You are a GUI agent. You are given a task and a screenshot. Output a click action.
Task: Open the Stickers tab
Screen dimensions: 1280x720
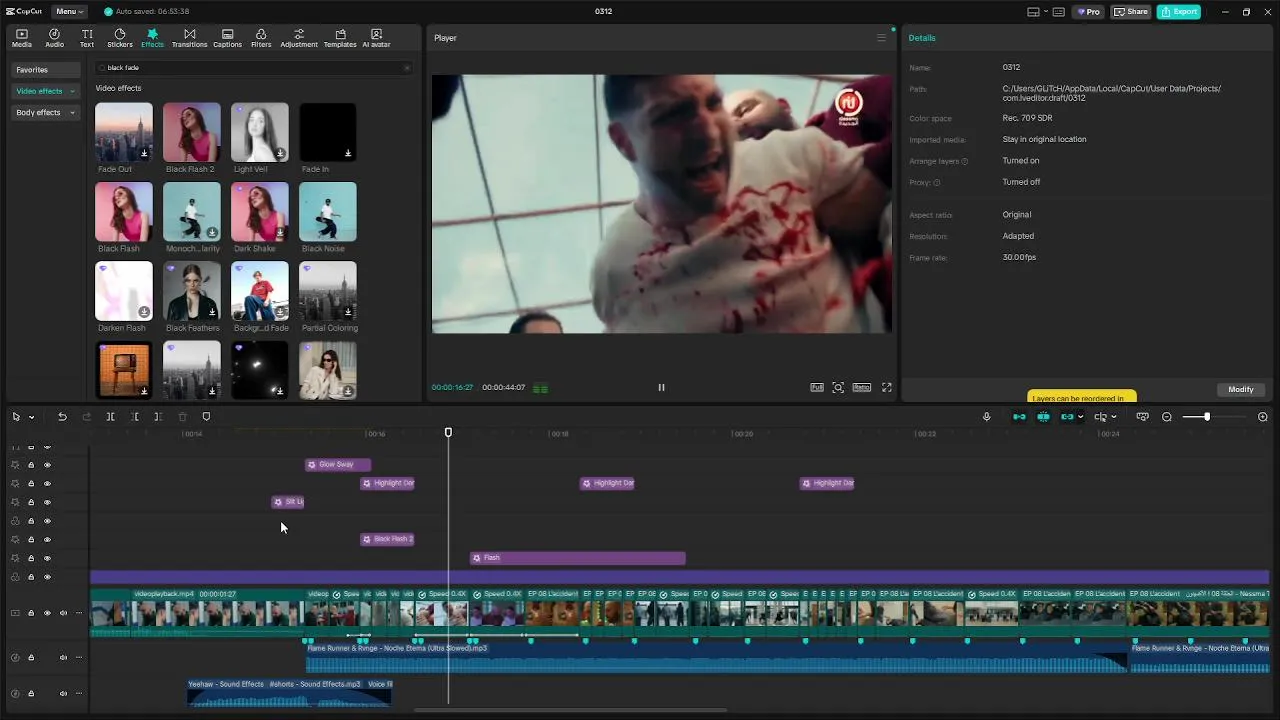point(120,38)
